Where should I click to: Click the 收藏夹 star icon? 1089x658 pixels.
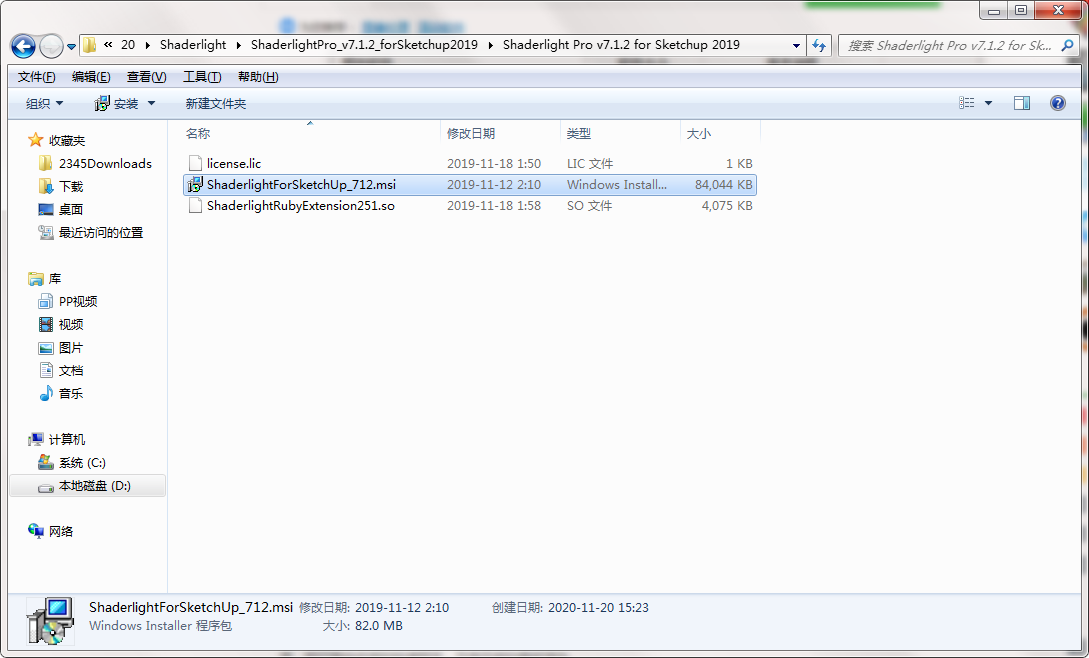35,140
